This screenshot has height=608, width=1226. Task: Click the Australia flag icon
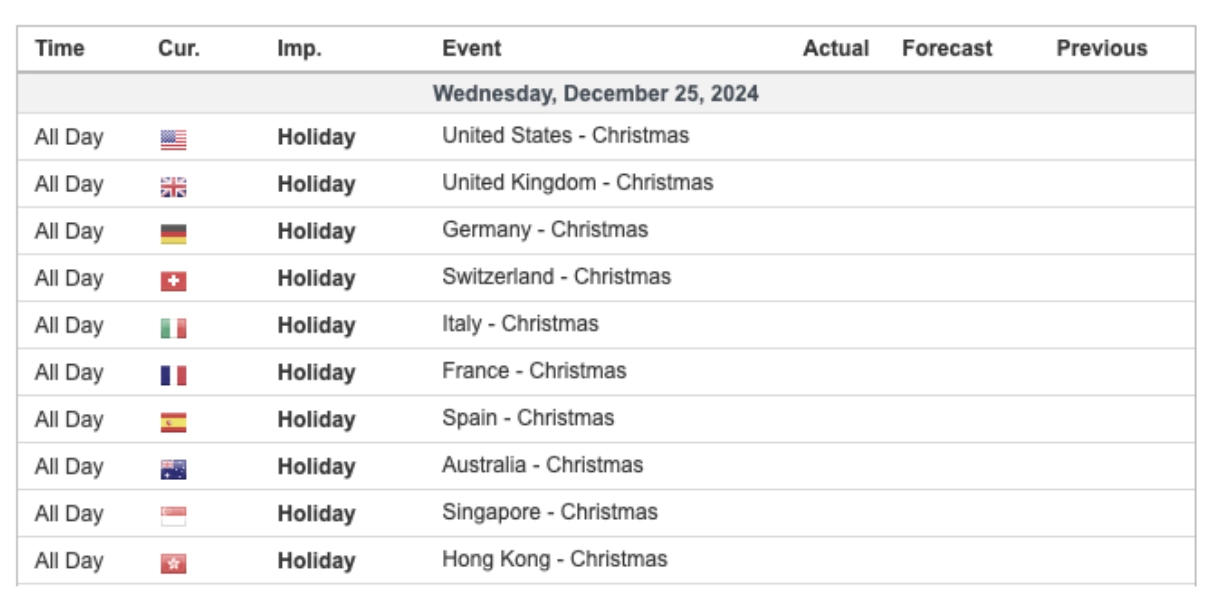pyautogui.click(x=173, y=467)
